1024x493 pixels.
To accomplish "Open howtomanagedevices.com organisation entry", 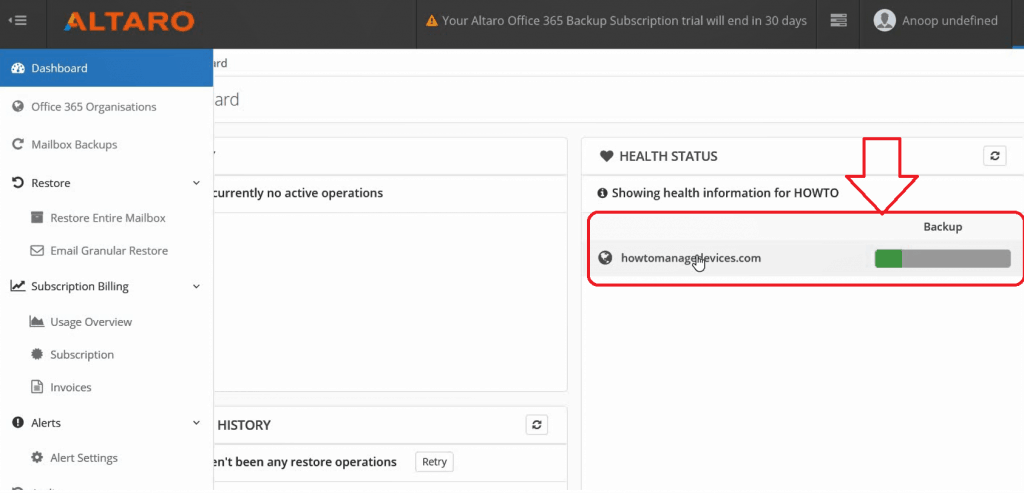I will click(x=691, y=258).
